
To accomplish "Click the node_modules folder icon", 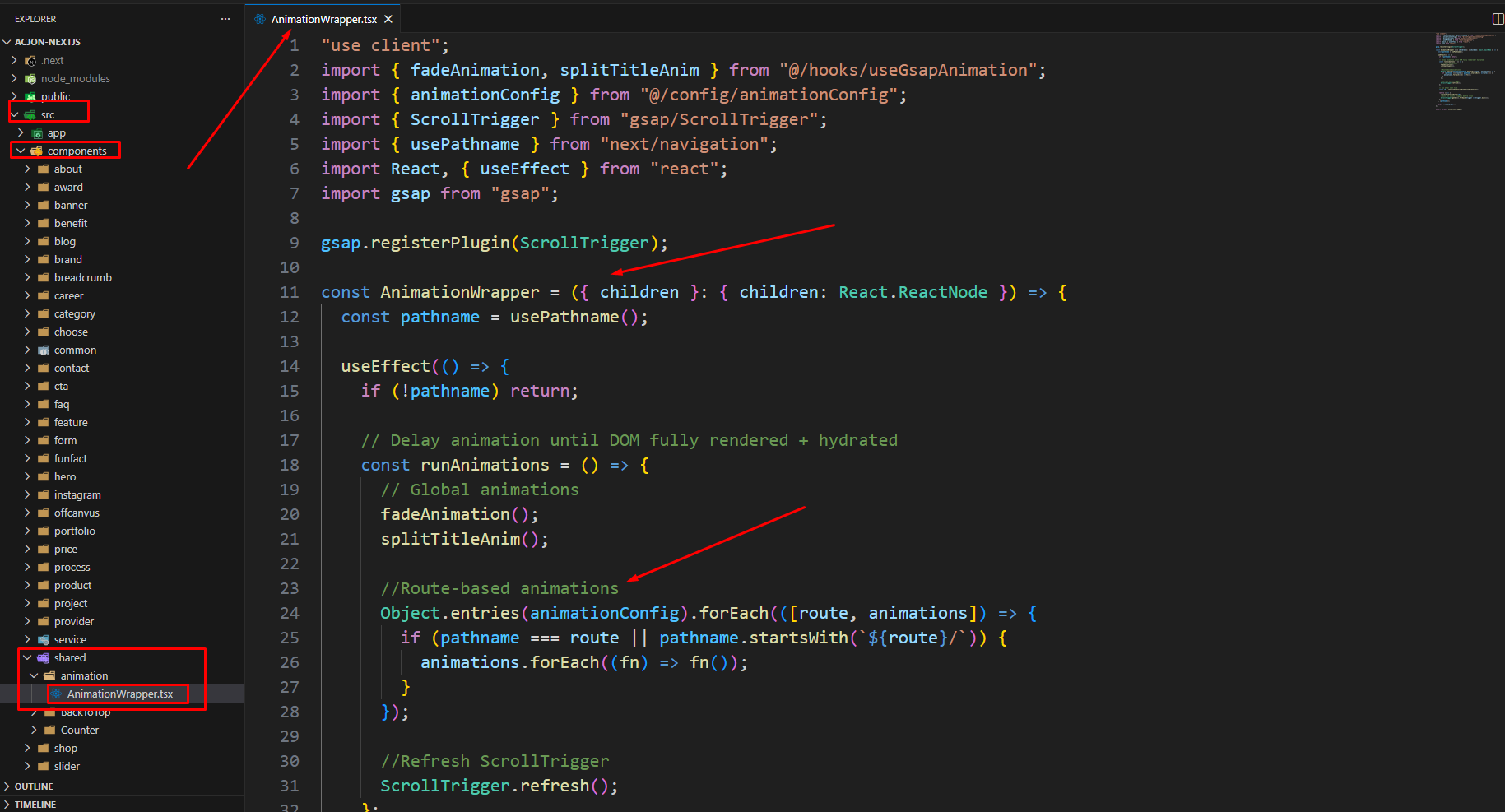I will click(30, 79).
